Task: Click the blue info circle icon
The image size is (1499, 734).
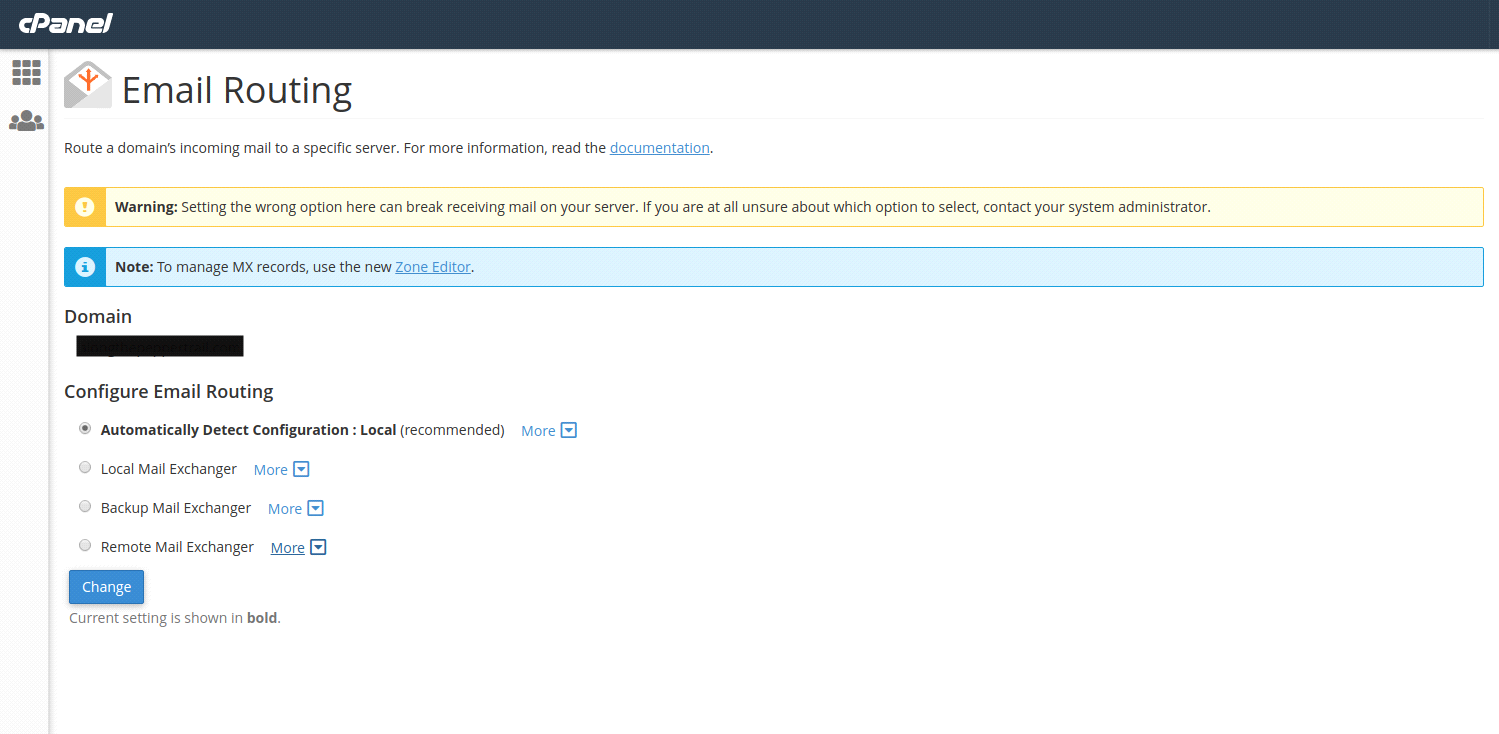Action: pos(84,266)
